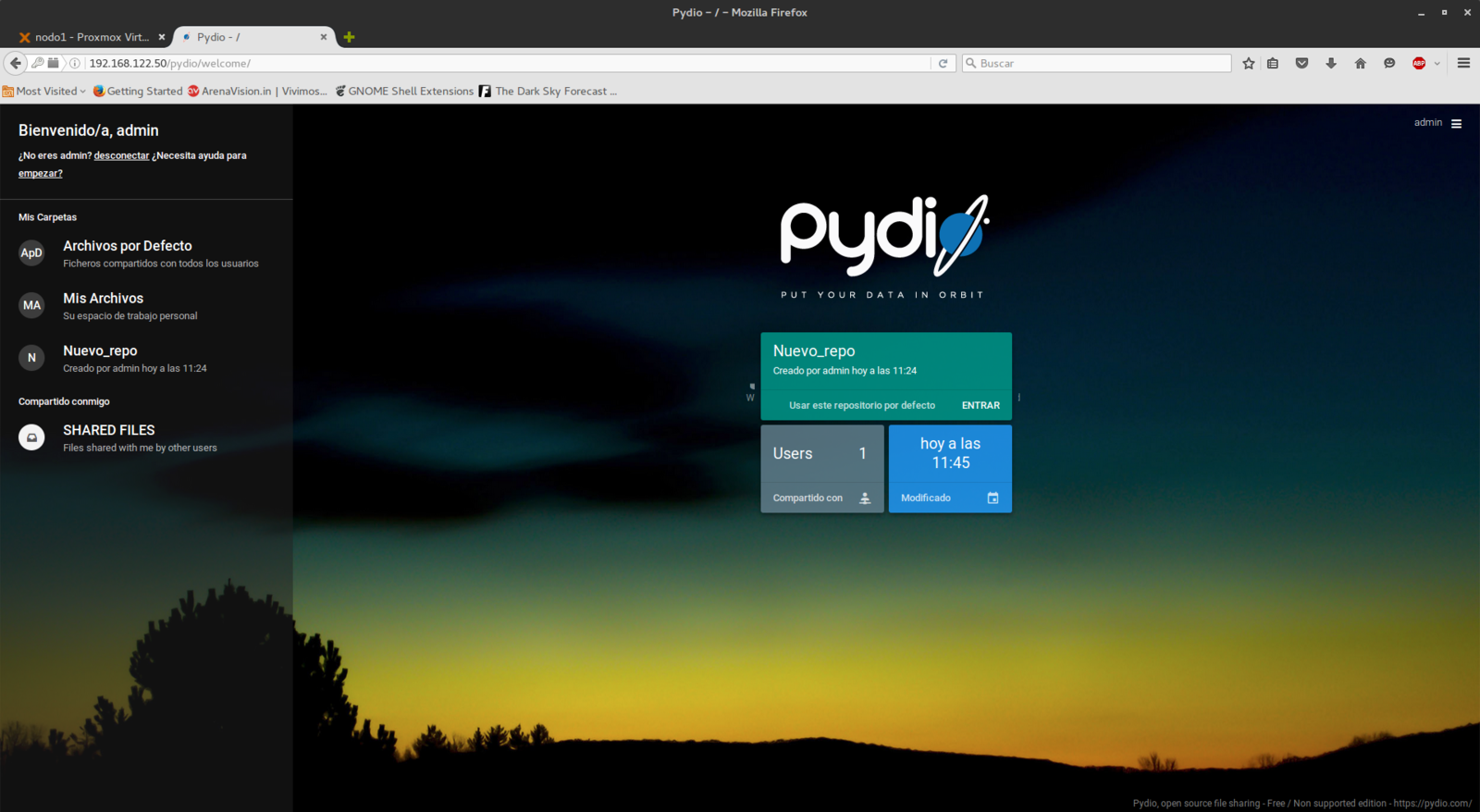The image size is (1480, 812).
Task: Click the Compartido conmigo heading
Action: (x=64, y=401)
